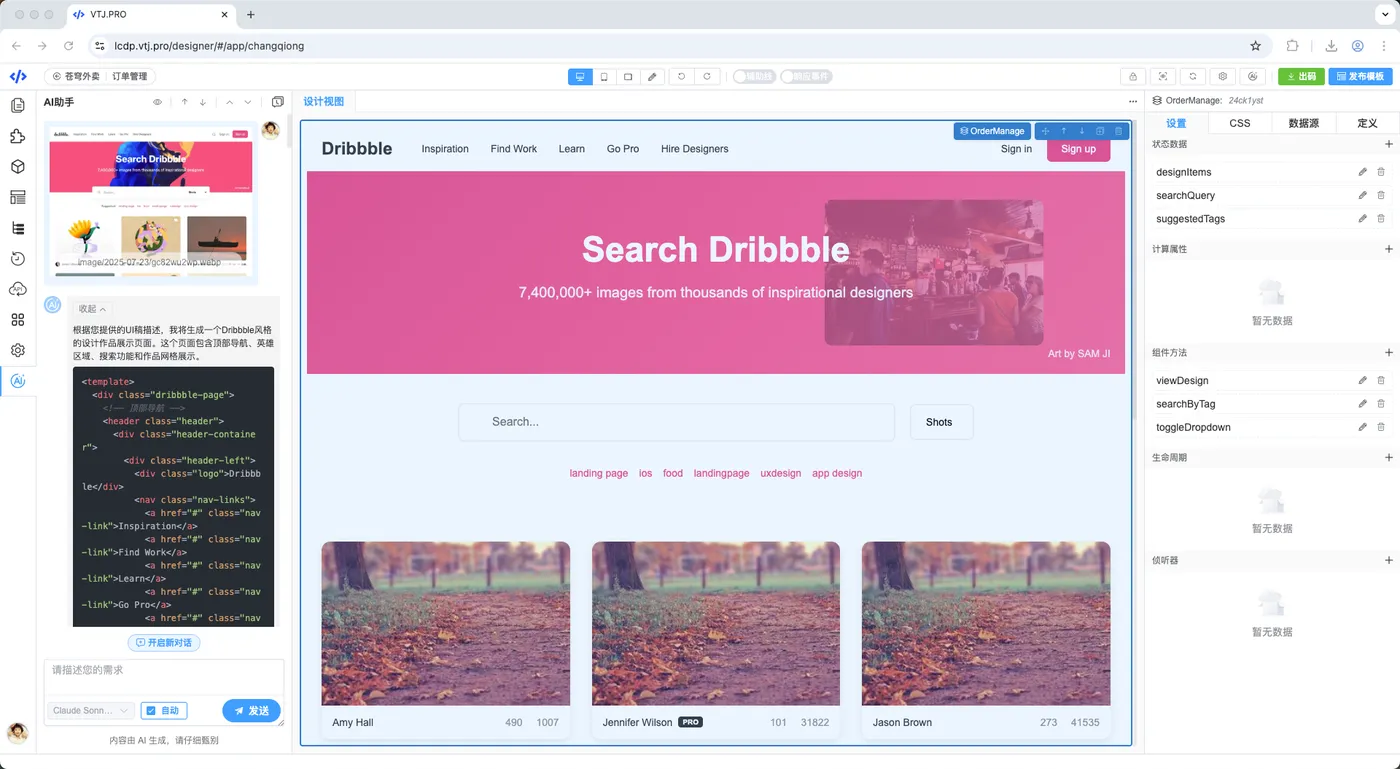The height and width of the screenshot is (769, 1400).
Task: Add a new 计算属性 computed property
Action: 1388,249
